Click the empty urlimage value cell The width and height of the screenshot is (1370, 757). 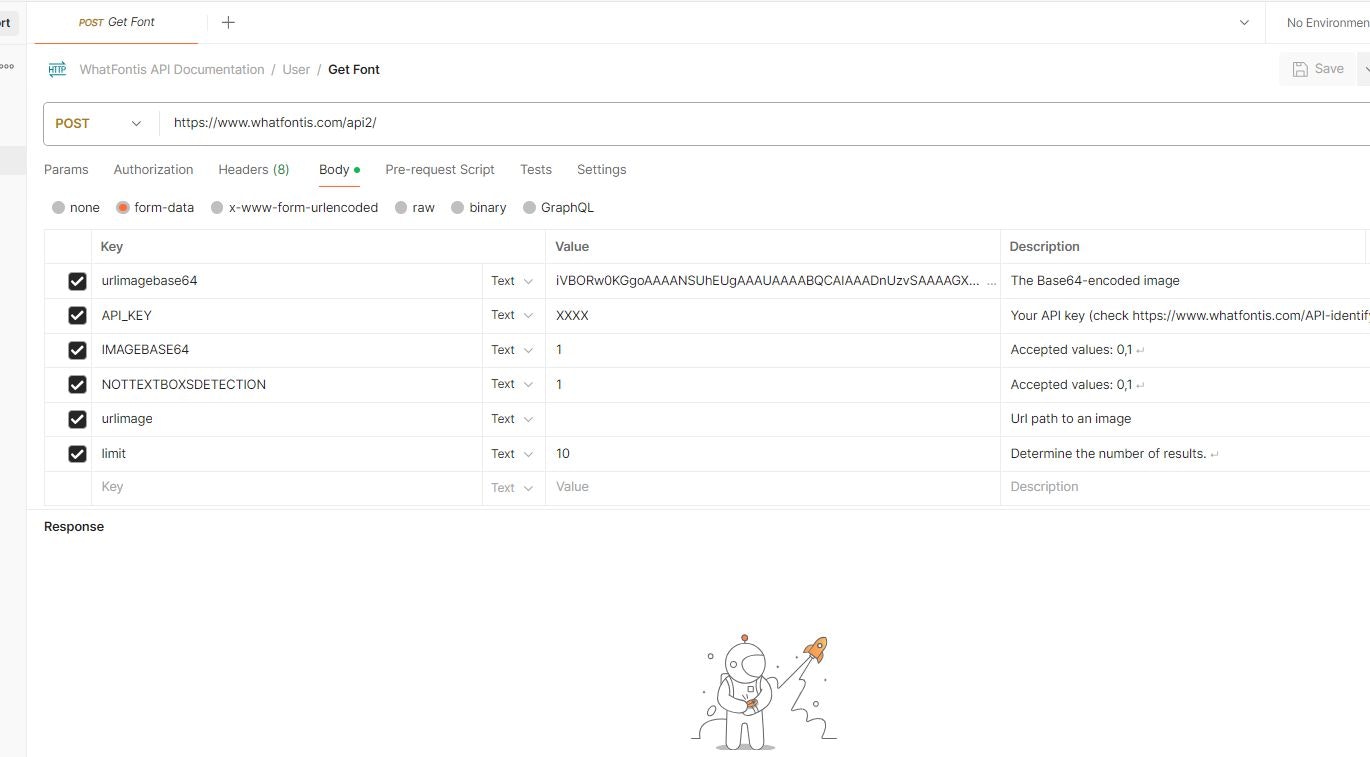tap(772, 419)
